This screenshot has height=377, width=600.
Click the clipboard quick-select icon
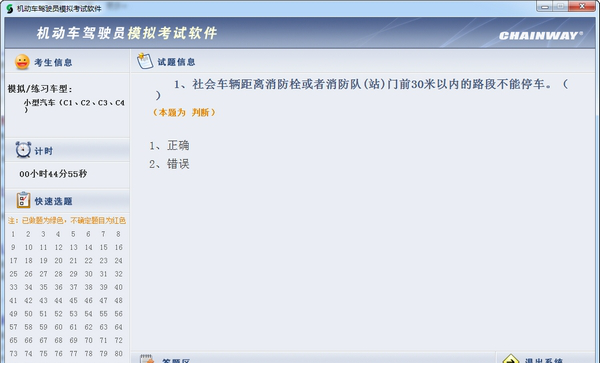click(x=23, y=200)
